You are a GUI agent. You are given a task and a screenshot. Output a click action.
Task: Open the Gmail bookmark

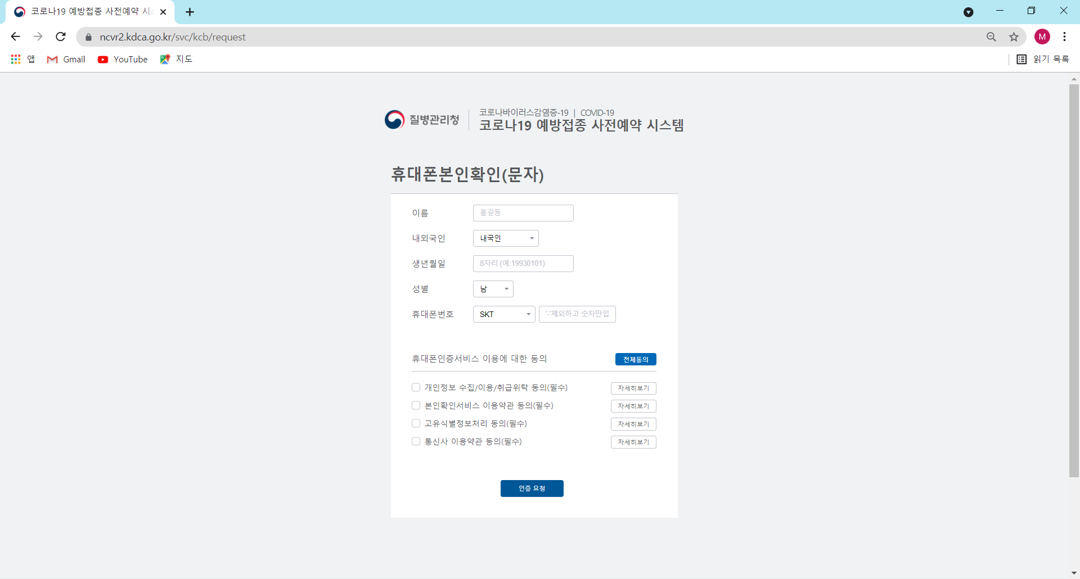(66, 59)
